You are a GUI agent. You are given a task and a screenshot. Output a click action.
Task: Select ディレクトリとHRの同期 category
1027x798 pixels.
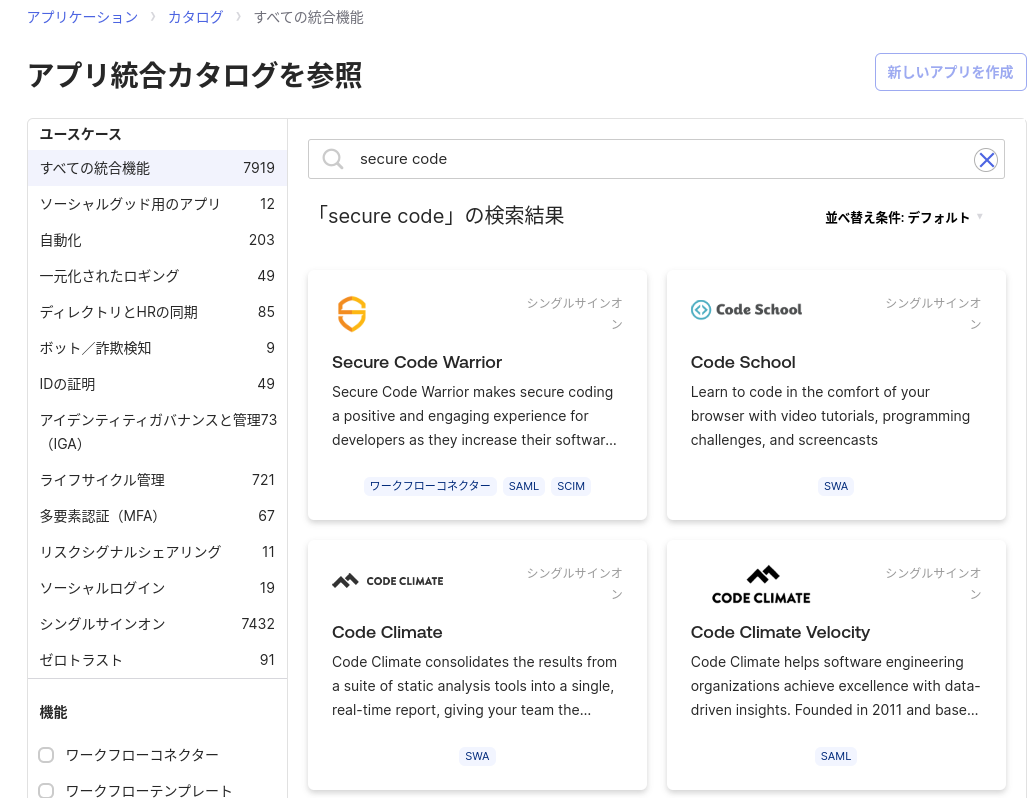click(x=157, y=313)
